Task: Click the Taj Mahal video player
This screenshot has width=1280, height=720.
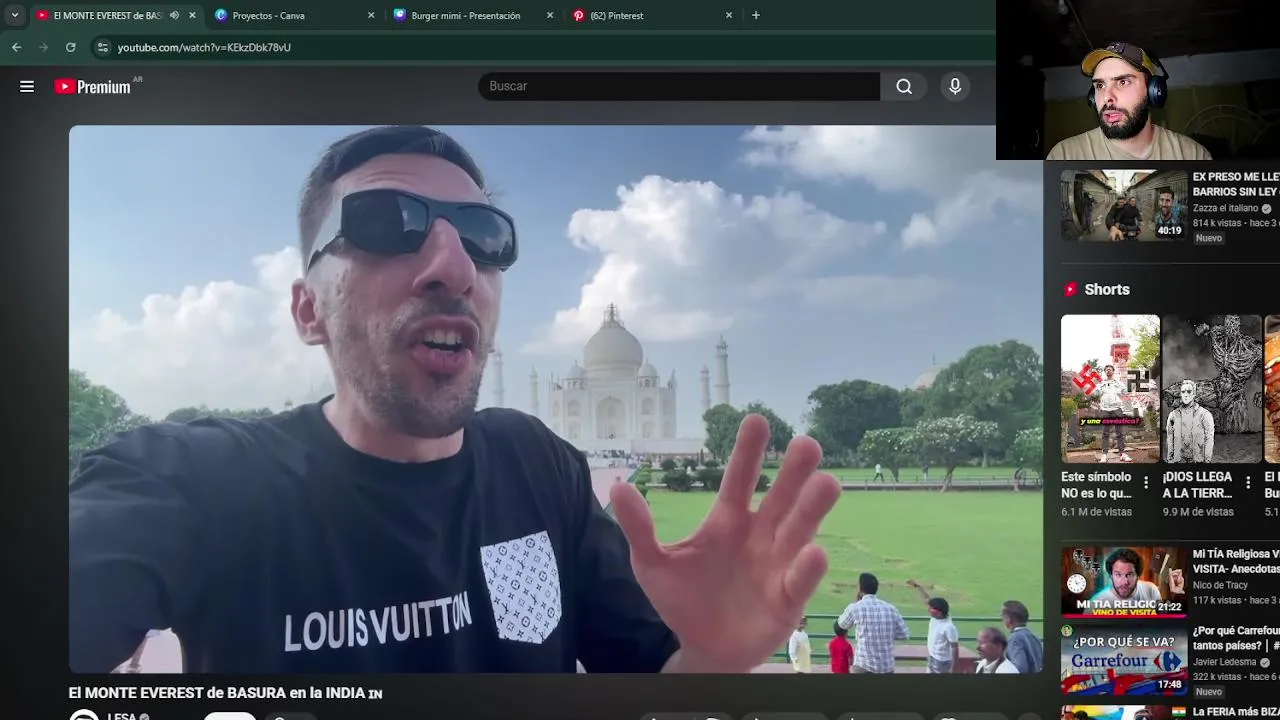Action: (556, 399)
